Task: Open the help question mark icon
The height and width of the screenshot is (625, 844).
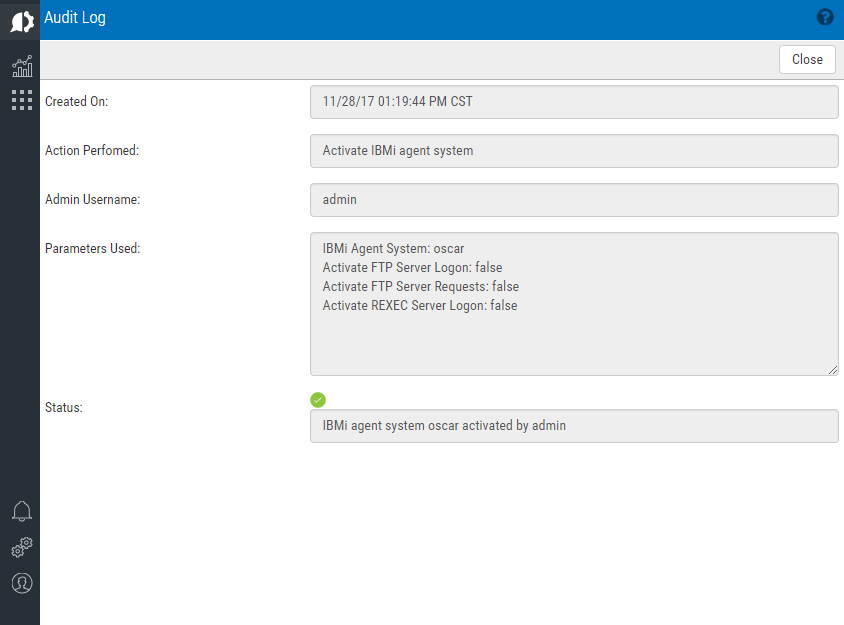Action: [825, 17]
